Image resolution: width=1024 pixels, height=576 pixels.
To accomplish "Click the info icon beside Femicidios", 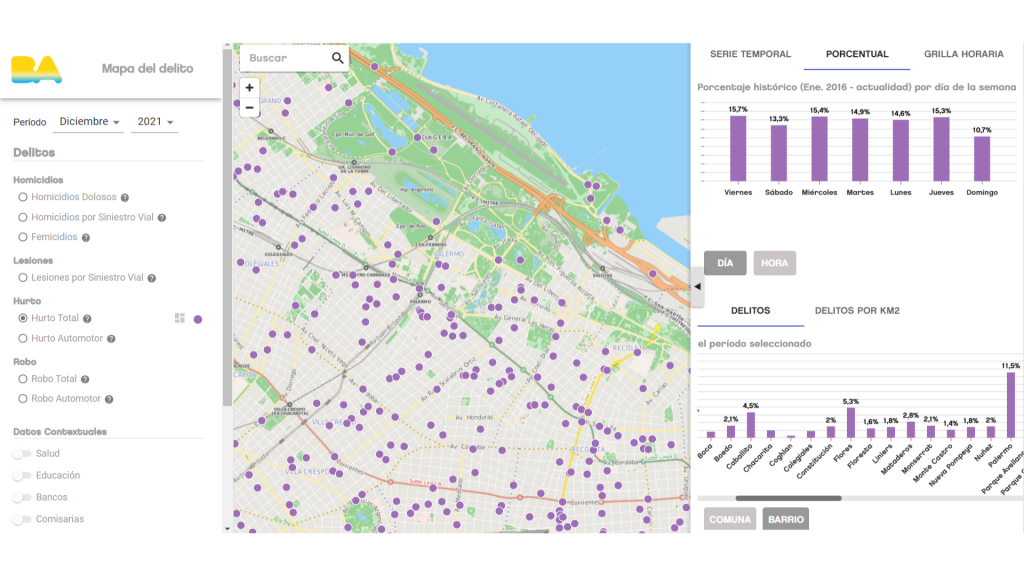I will tap(86, 238).
